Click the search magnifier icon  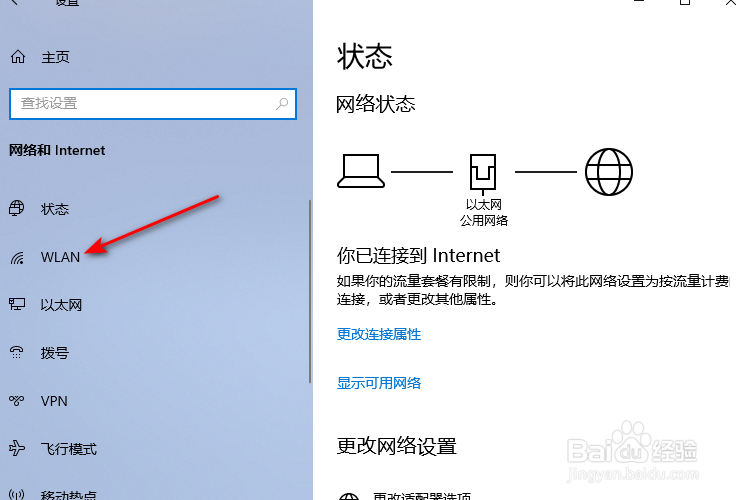click(x=282, y=103)
